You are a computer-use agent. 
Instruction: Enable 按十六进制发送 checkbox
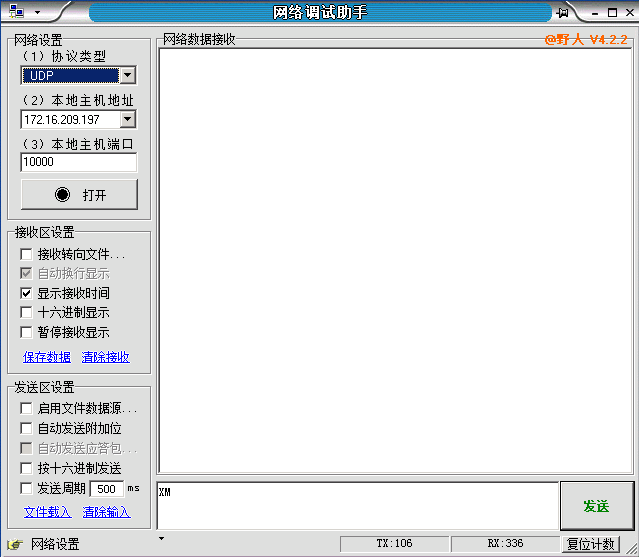click(27, 468)
